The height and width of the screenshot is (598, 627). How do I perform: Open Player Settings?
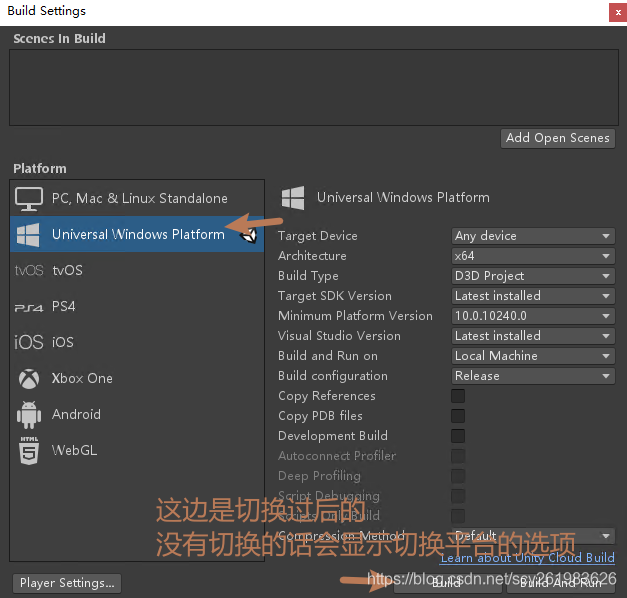click(x=67, y=583)
